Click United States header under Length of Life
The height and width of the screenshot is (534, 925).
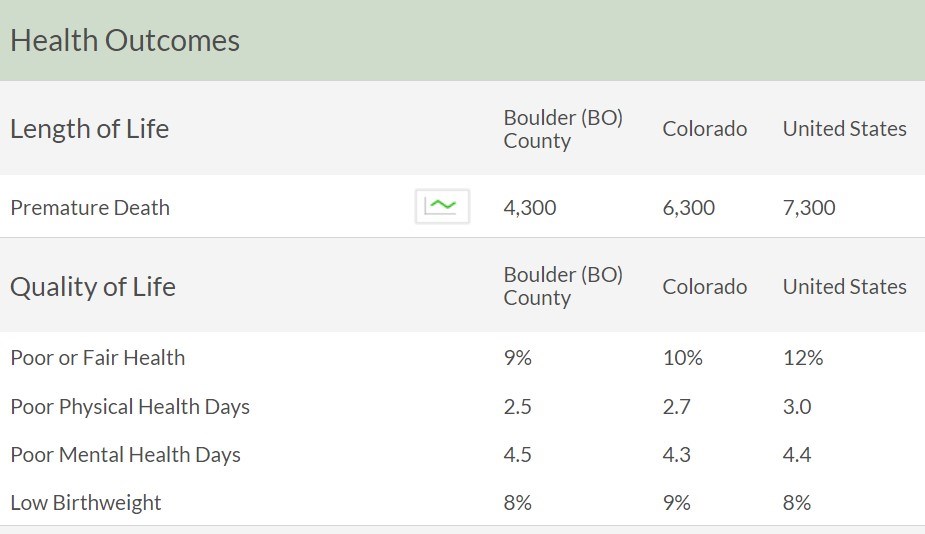(x=844, y=129)
